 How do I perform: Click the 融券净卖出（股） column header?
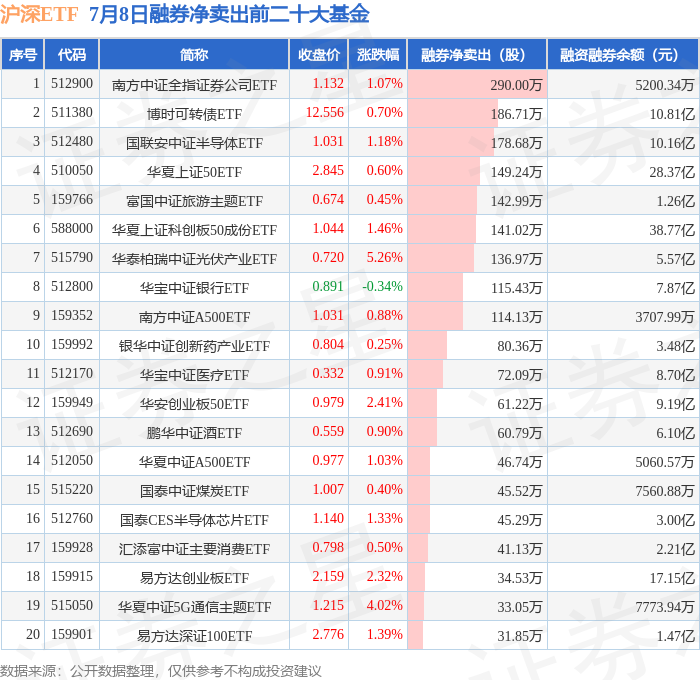coord(477,55)
